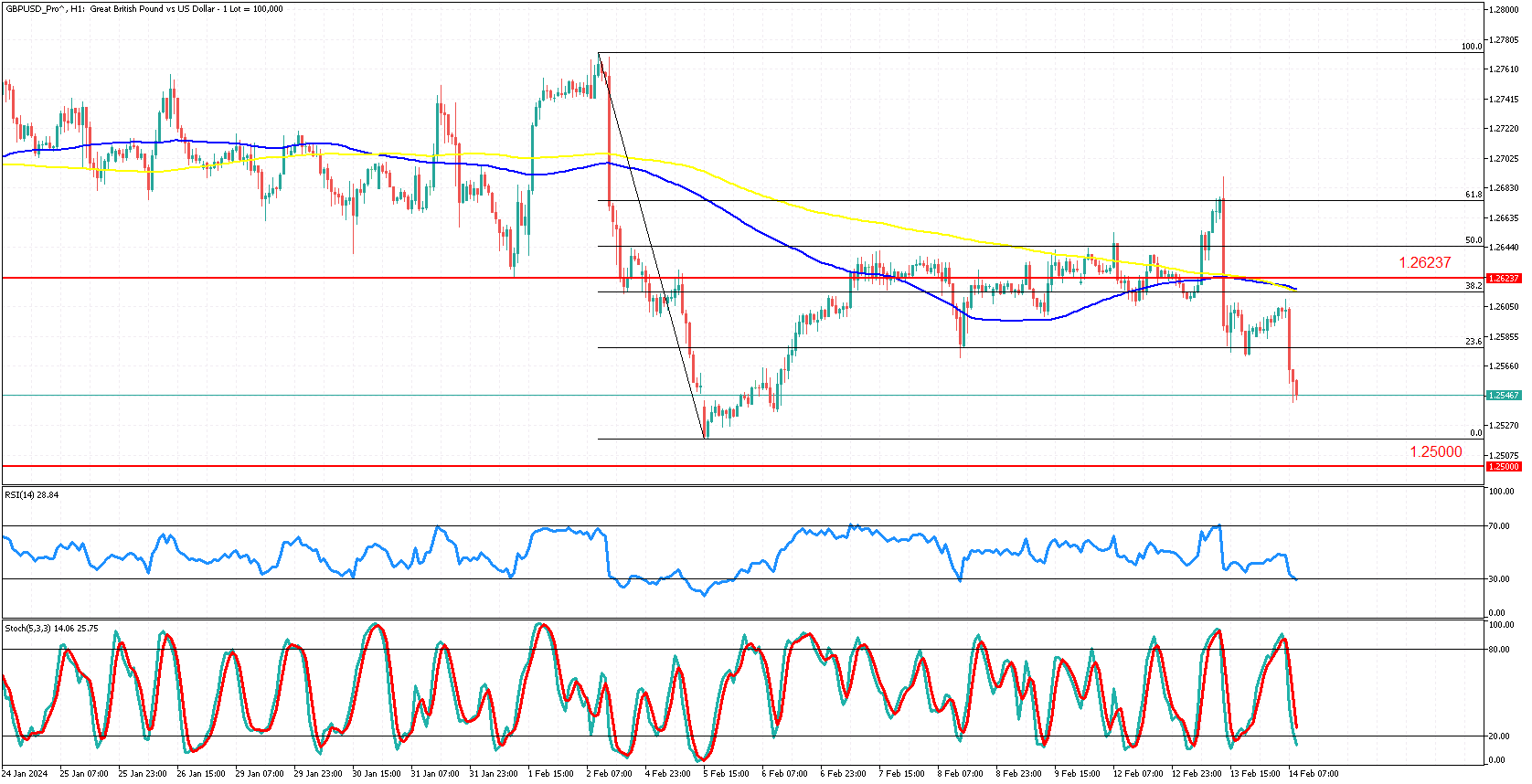The height and width of the screenshot is (784, 1532).
Task: Click the 8 Feb 07:00 time label
Action: click(961, 774)
